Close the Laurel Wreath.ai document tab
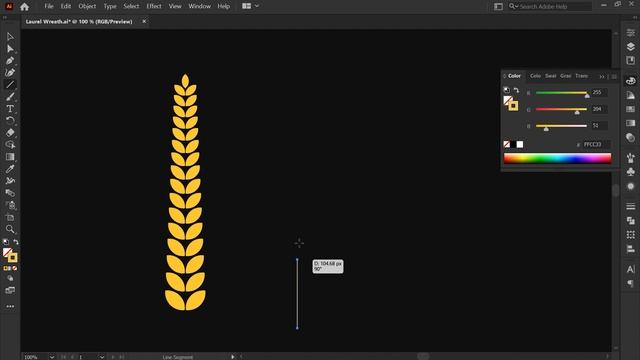The width and height of the screenshot is (640, 360). coord(144,21)
